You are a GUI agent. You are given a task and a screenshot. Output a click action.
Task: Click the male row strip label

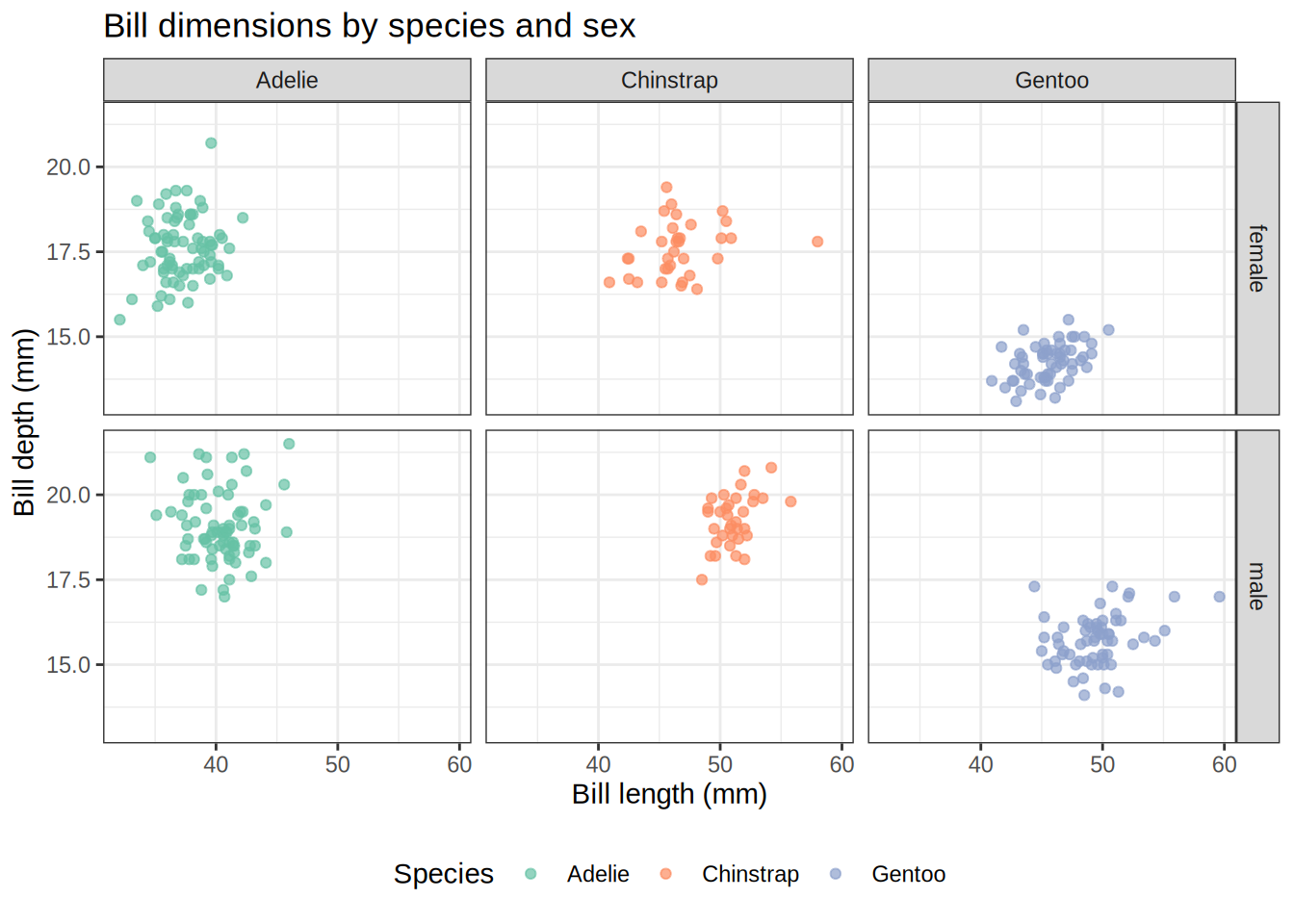point(1257,586)
